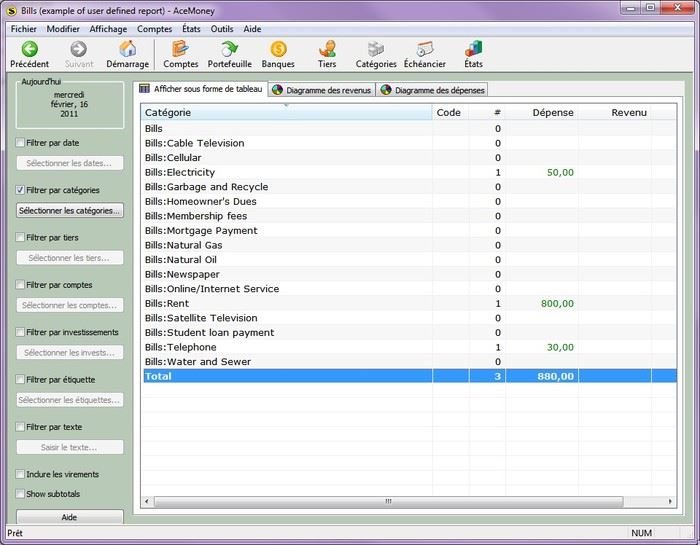The width and height of the screenshot is (700, 545).
Task: Enable Filtrer par texte checkbox
Action: tap(20, 427)
